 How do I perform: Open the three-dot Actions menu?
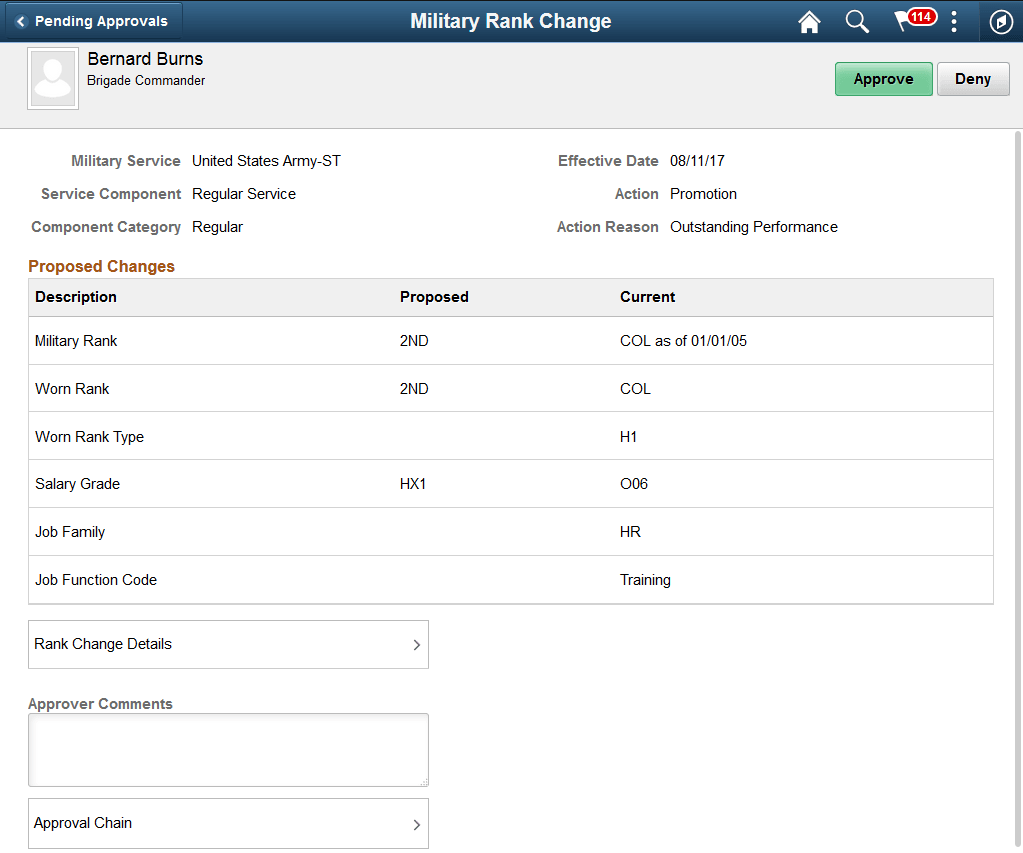pos(953,21)
